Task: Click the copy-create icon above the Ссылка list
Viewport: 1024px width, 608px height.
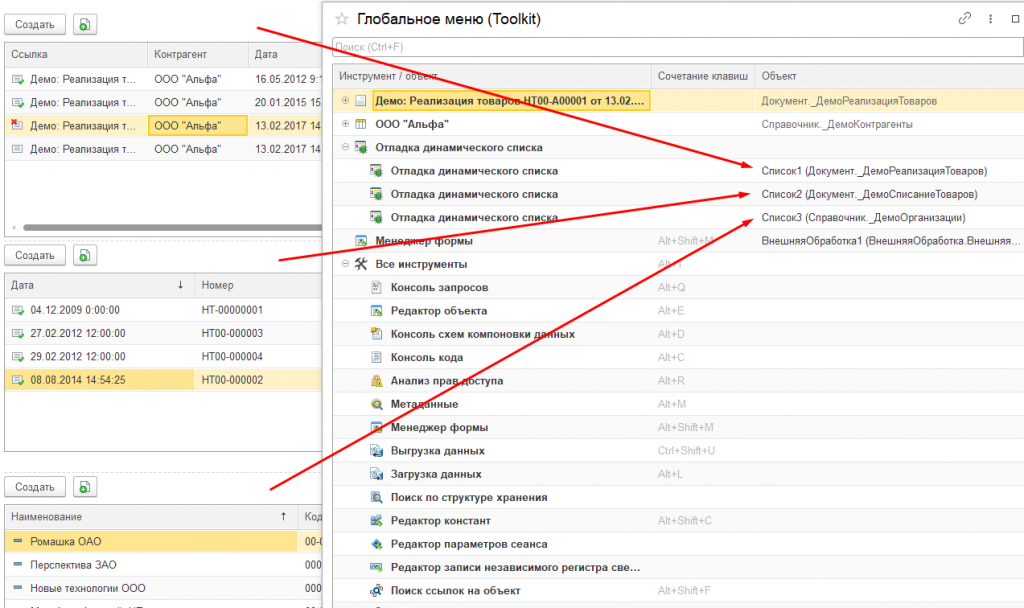Action: click(x=86, y=24)
